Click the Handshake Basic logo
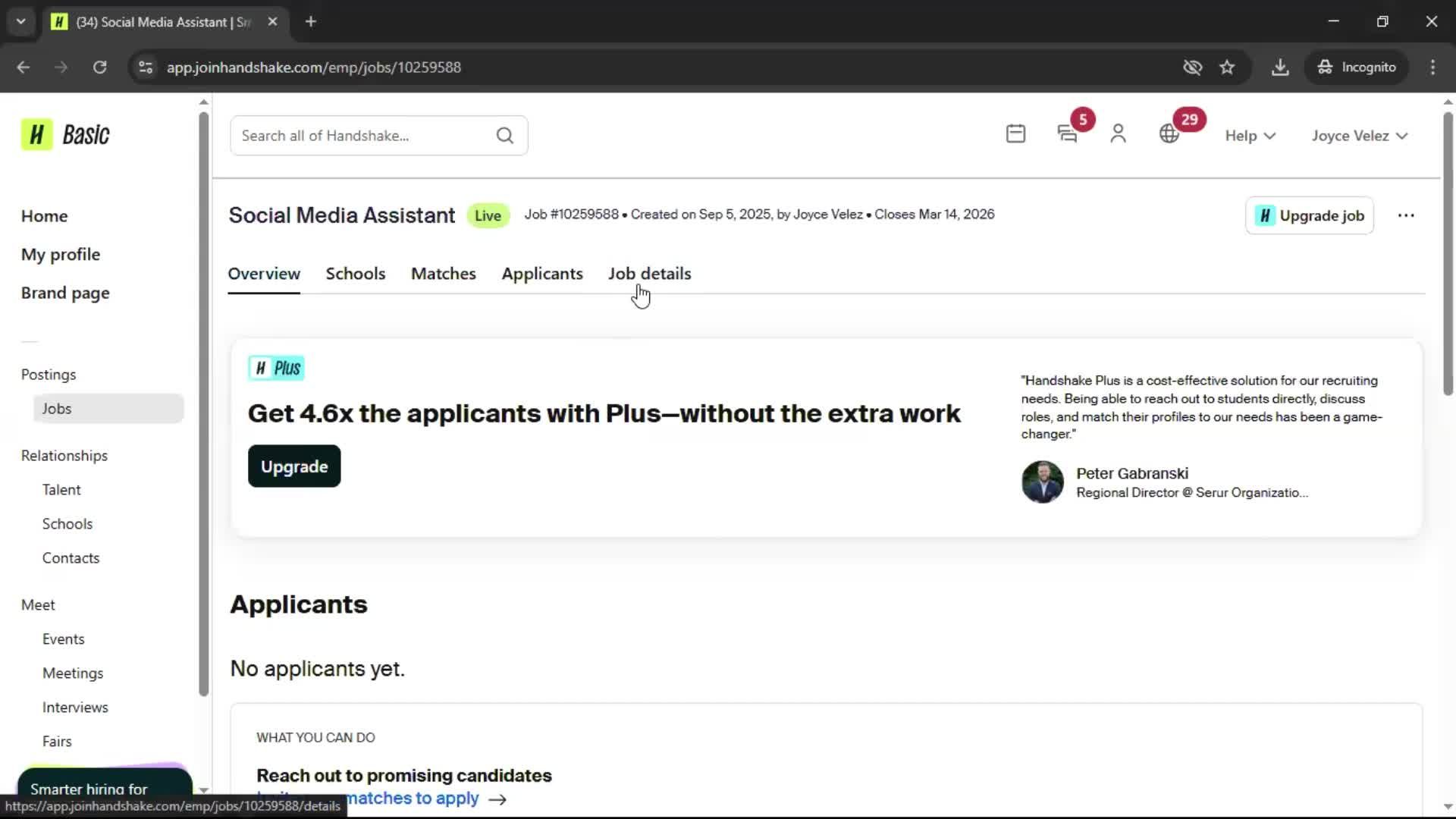This screenshot has height=819, width=1456. pyautogui.click(x=66, y=135)
